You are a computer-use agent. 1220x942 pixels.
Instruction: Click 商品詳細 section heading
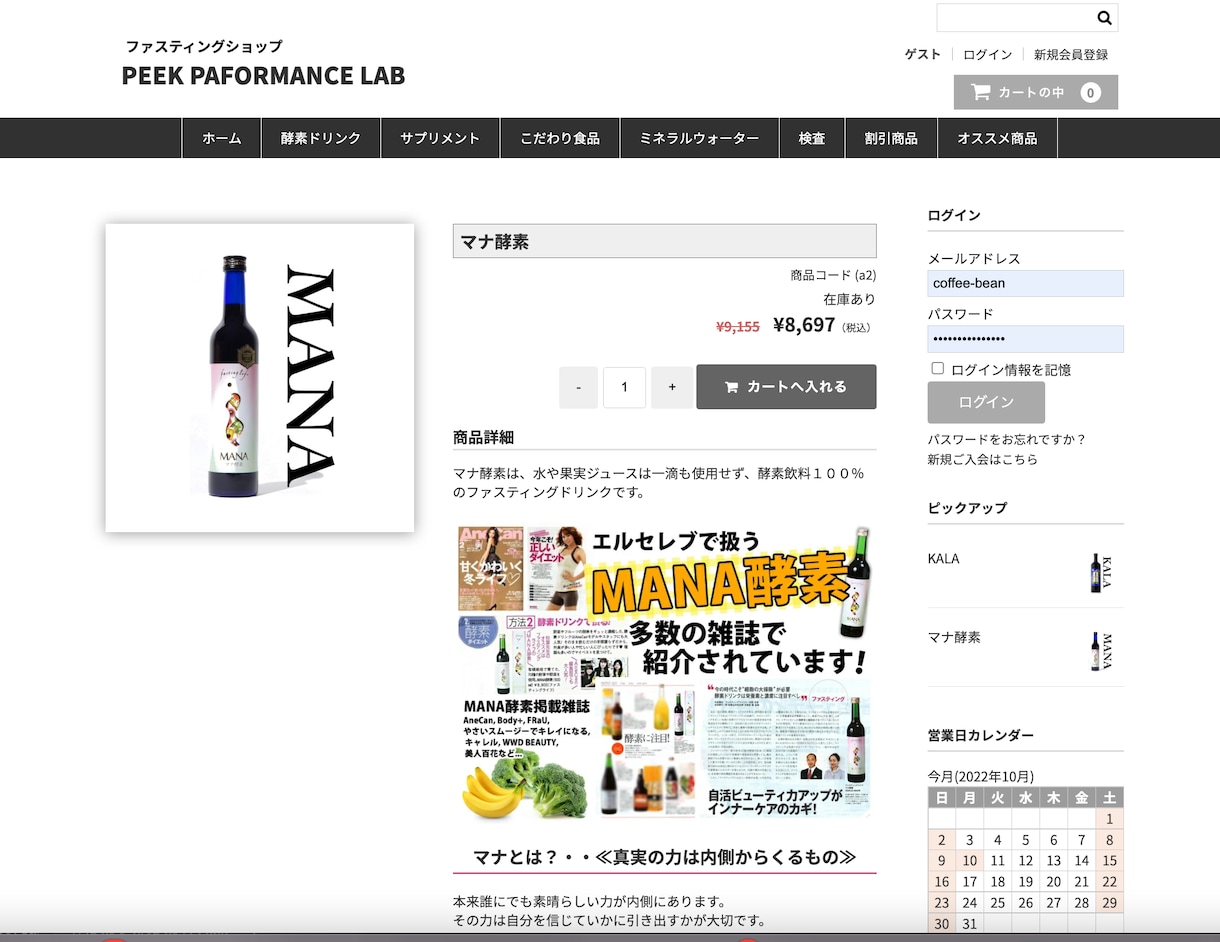483,437
